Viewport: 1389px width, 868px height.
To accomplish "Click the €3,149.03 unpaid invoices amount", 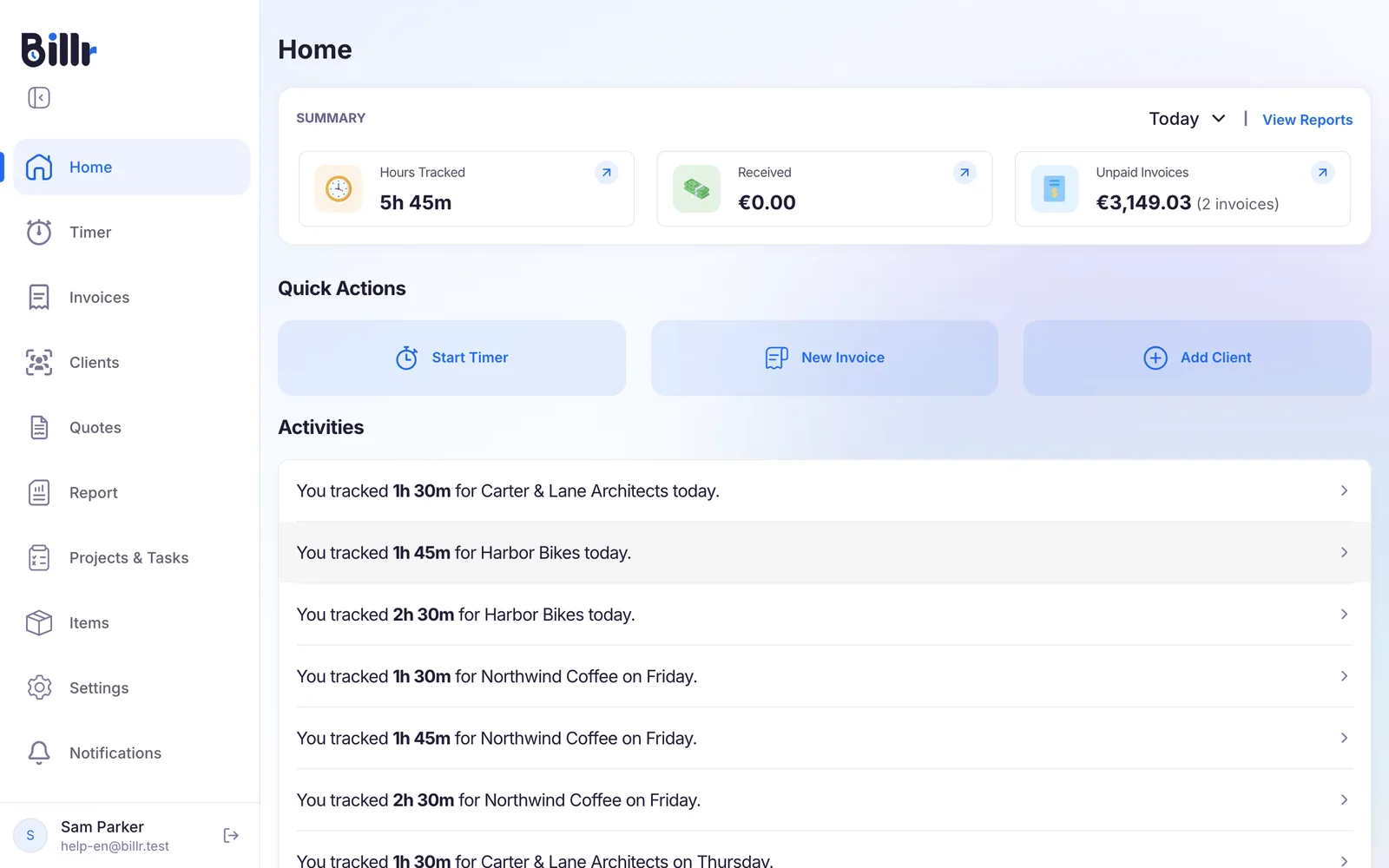I will (x=1143, y=202).
